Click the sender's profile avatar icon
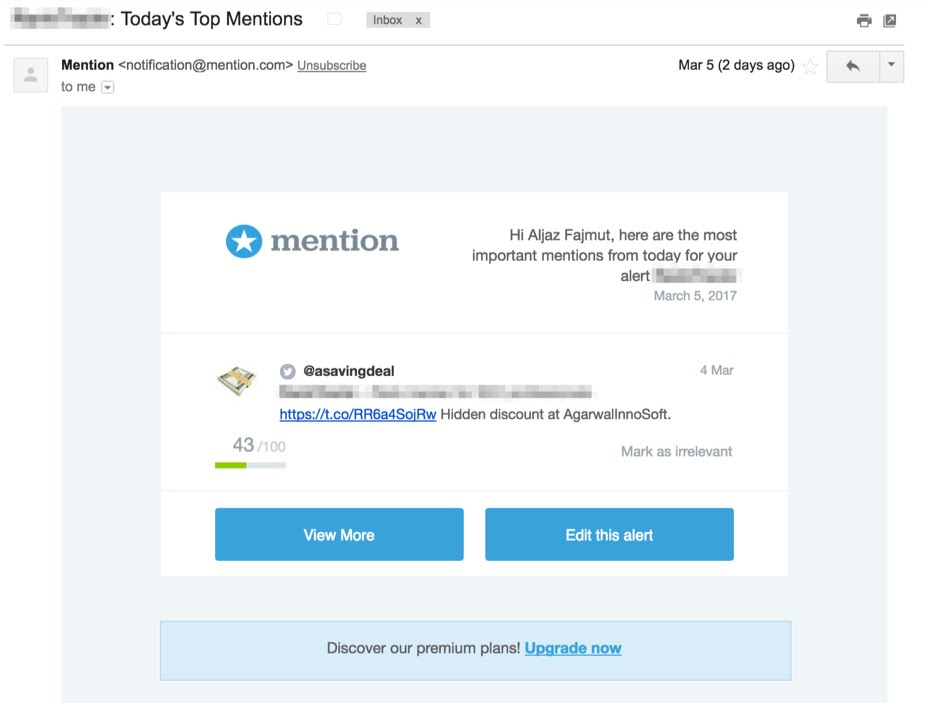 30,73
